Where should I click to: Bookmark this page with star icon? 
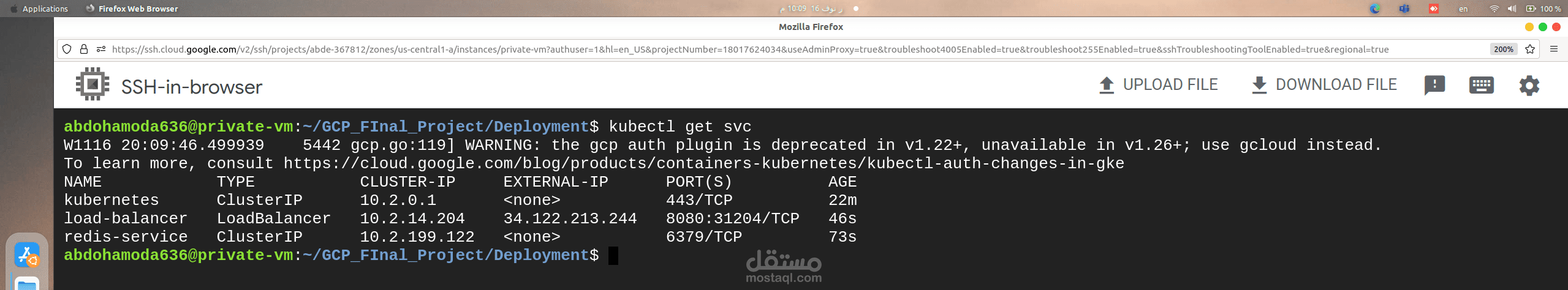(x=1530, y=49)
